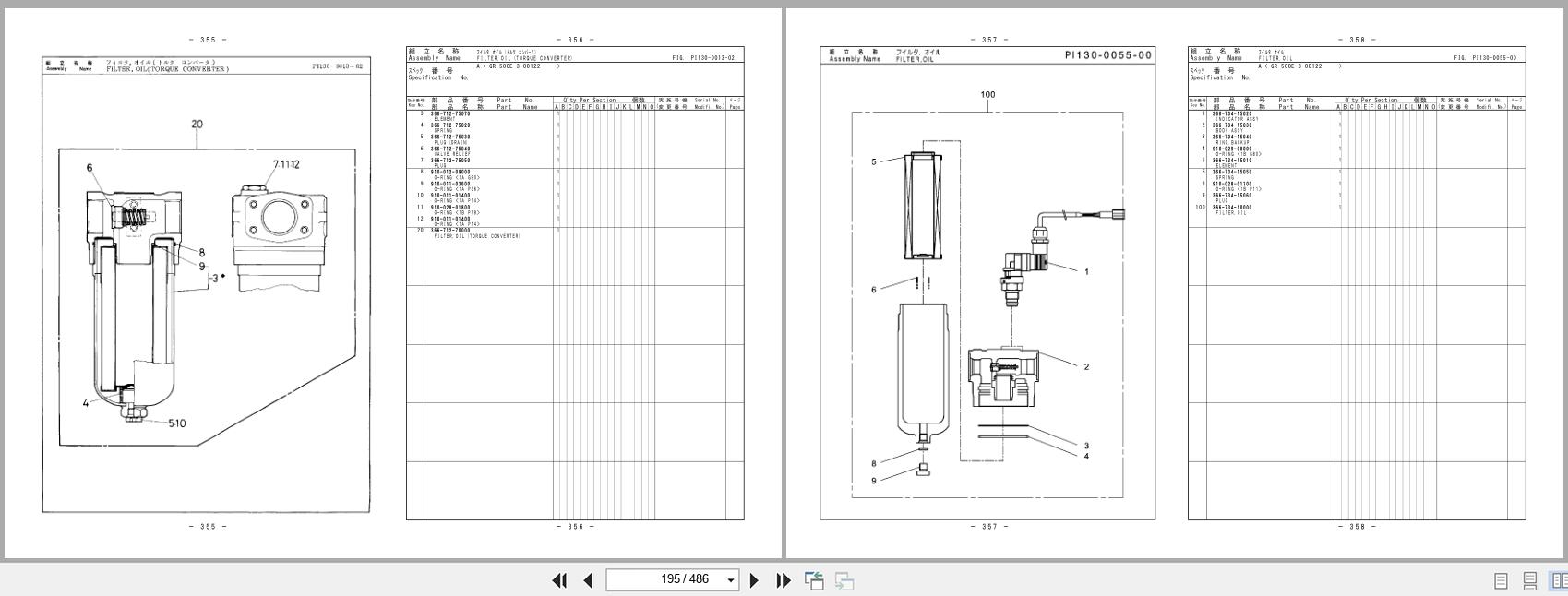
Task: Go to the previous page
Action: pyautogui.click(x=588, y=580)
